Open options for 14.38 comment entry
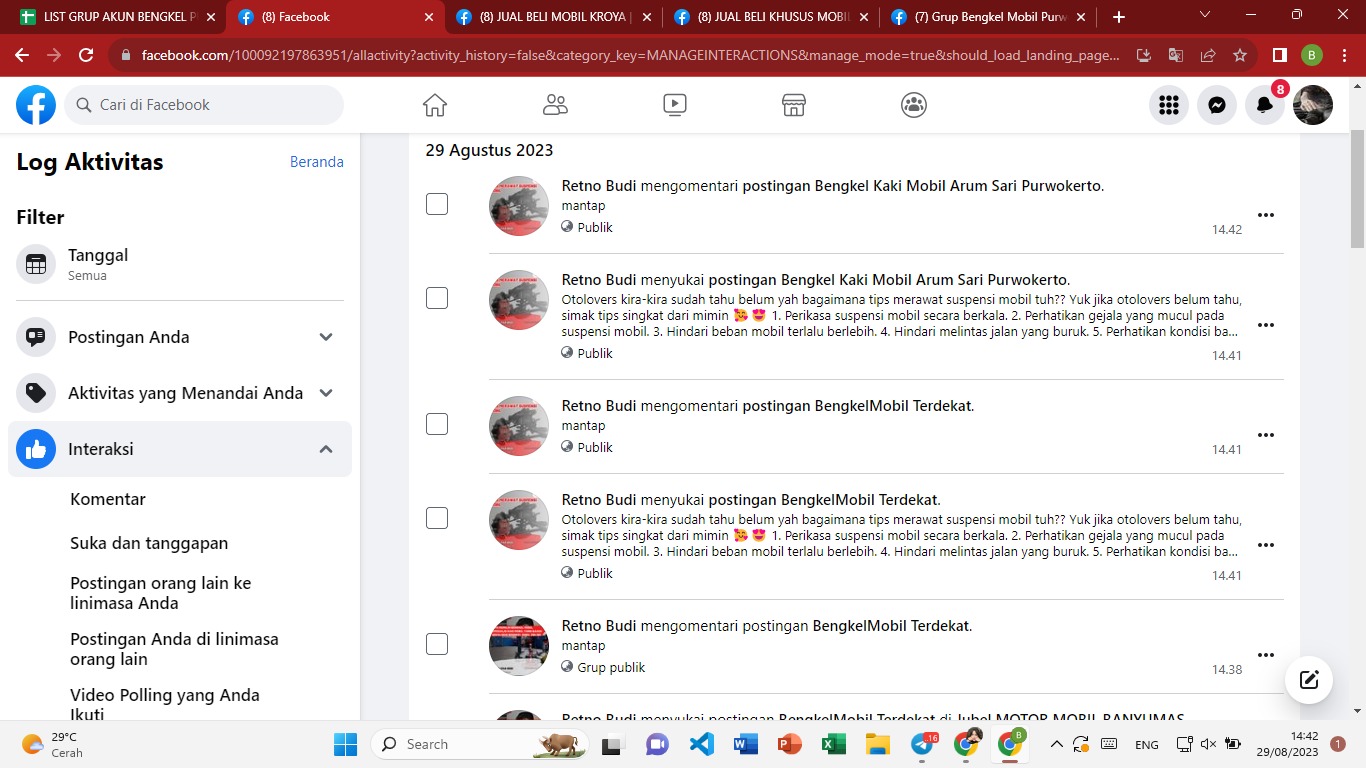This screenshot has height=768, width=1366. pyautogui.click(x=1266, y=655)
